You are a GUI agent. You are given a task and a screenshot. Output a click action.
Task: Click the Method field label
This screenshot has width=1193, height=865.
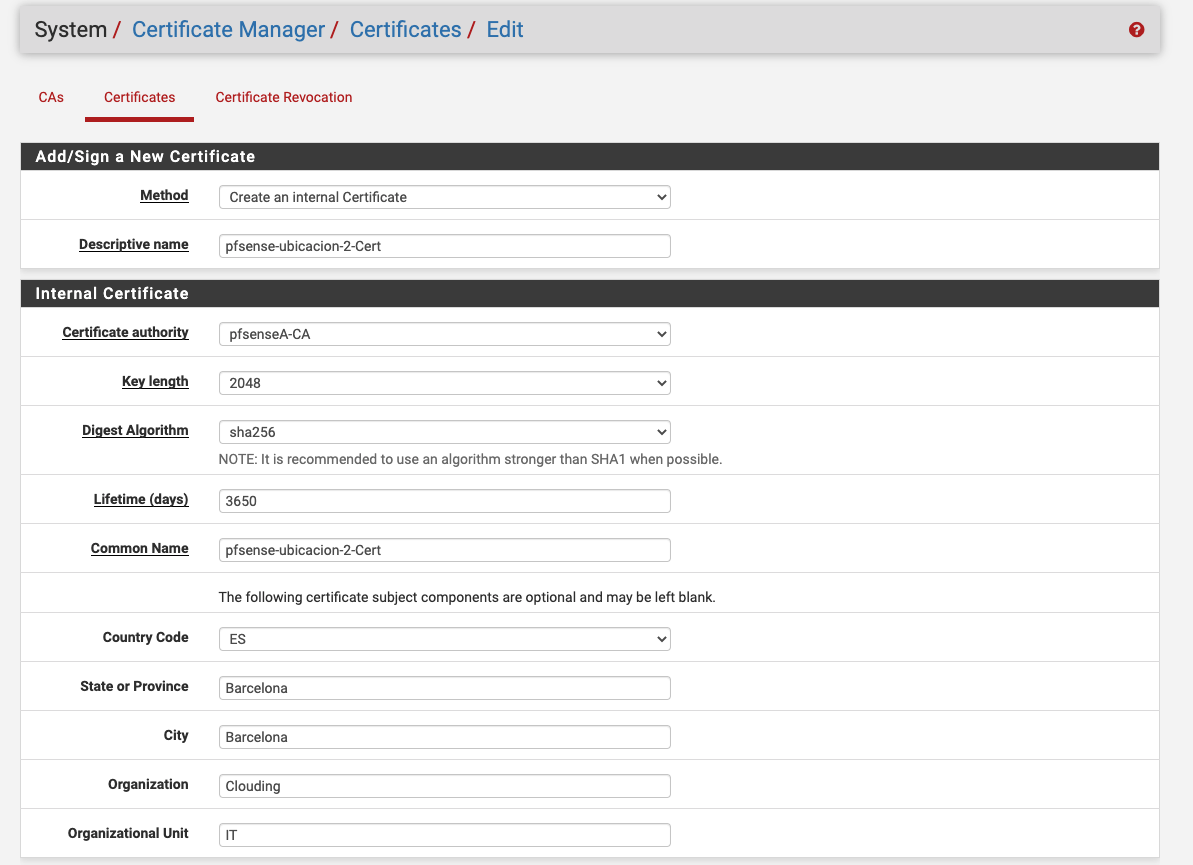(164, 196)
